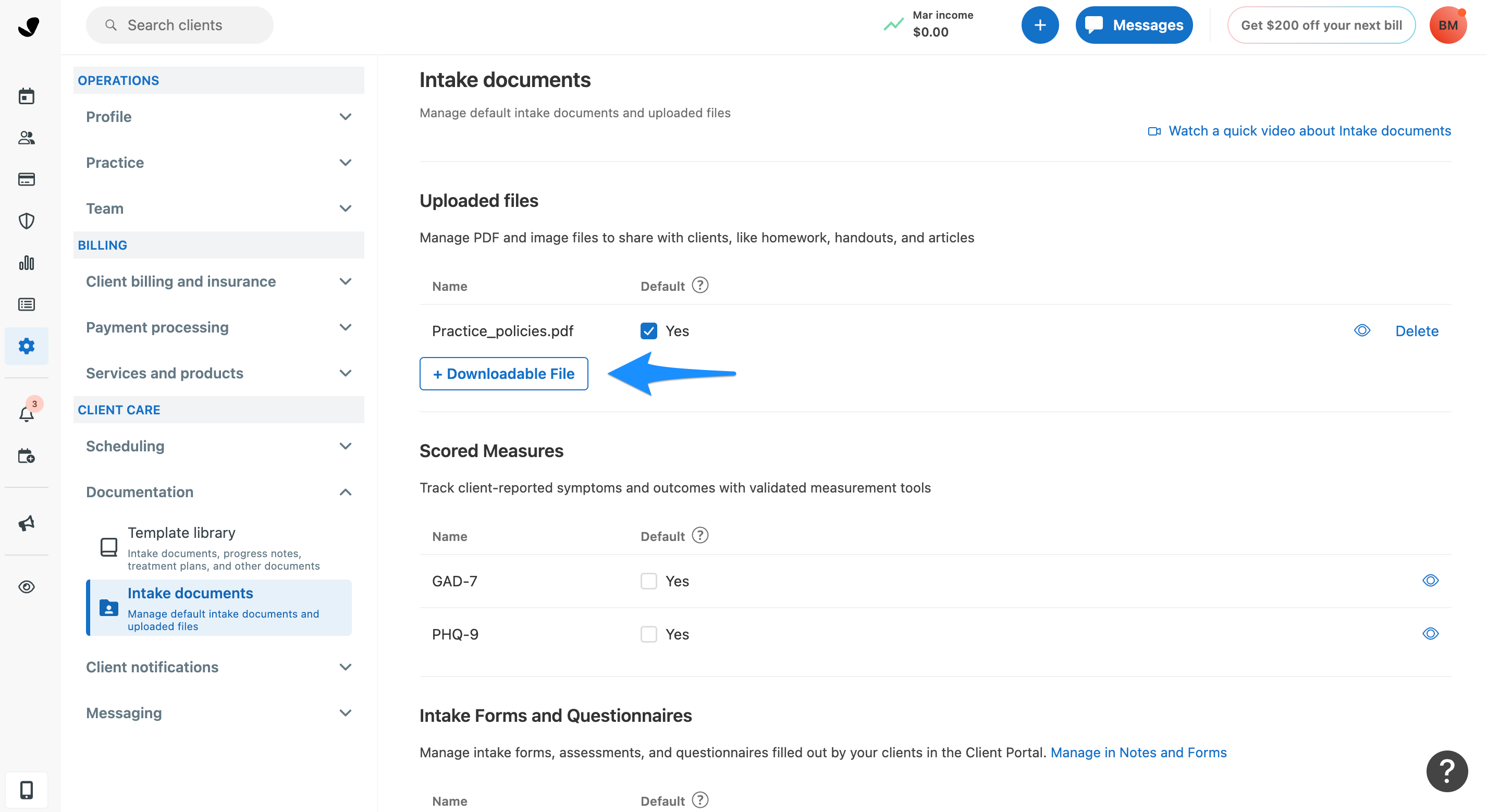Click the Search clients field

(x=179, y=25)
